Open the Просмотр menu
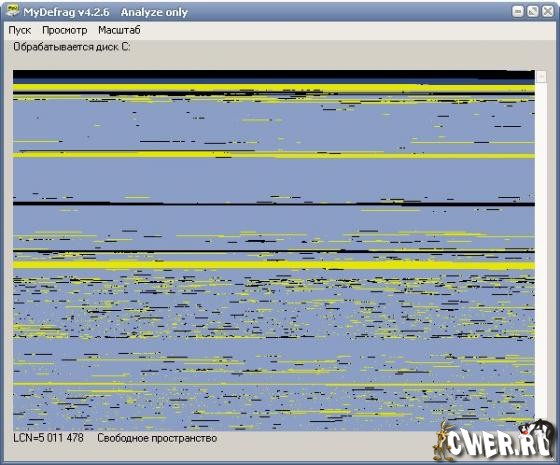This screenshot has width=560, height=465. 65,30
